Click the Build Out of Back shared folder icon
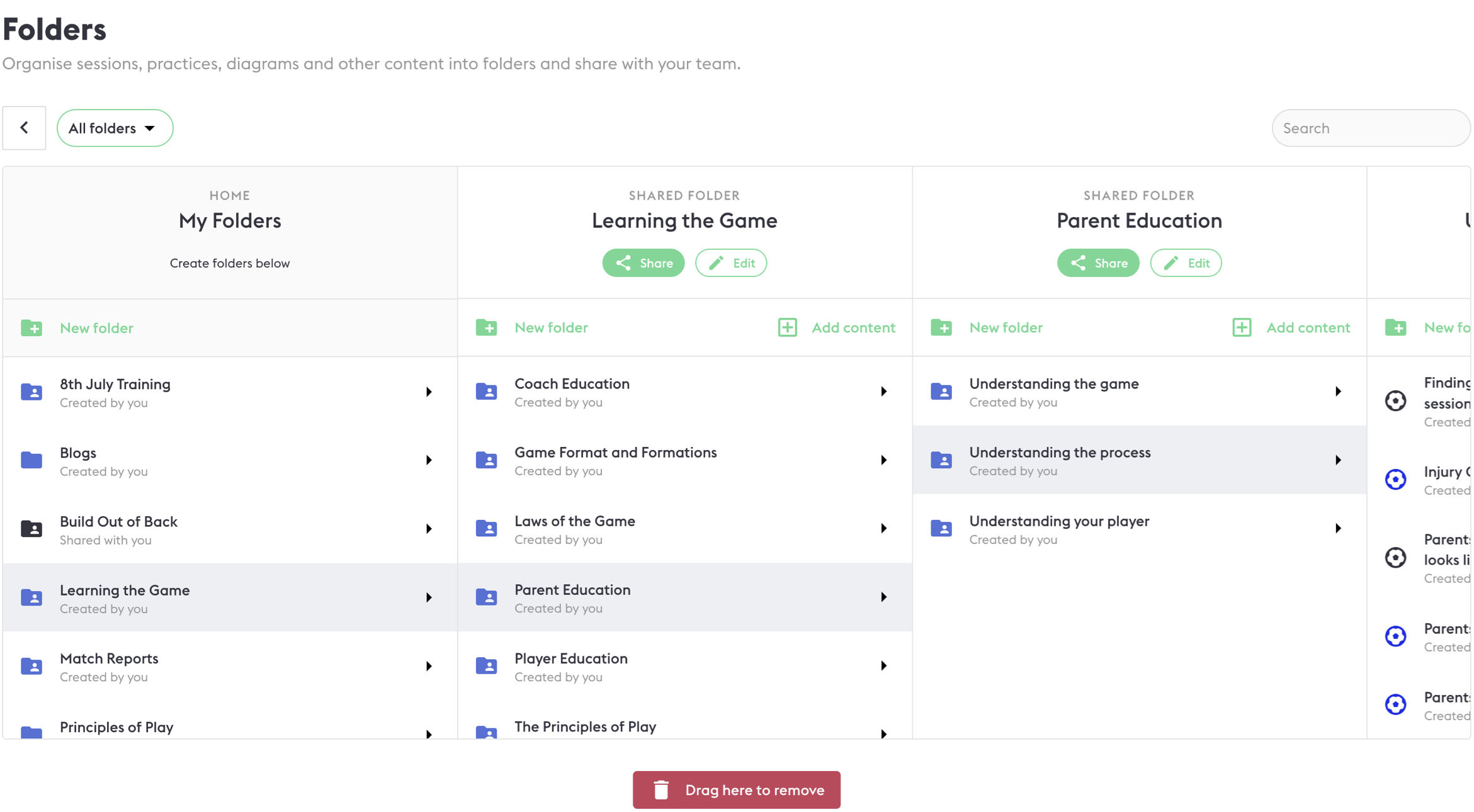This screenshot has width=1474, height=812. tap(31, 529)
